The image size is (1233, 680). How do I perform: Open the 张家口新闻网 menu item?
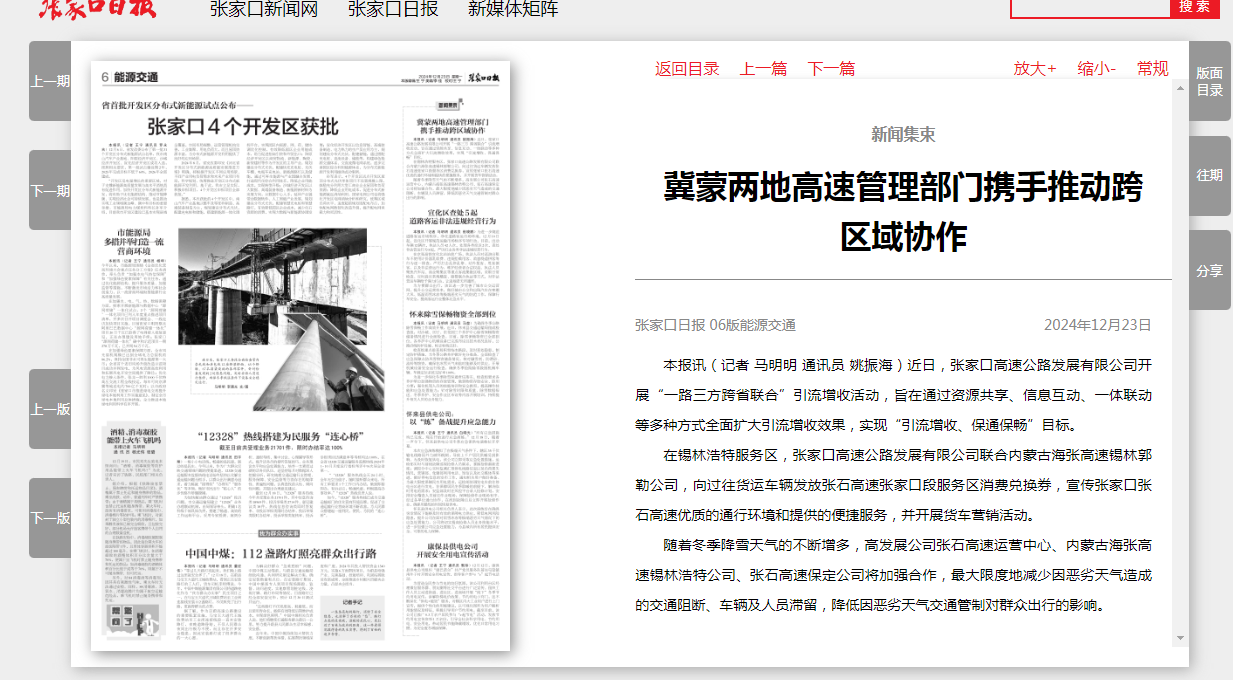pyautogui.click(x=265, y=10)
